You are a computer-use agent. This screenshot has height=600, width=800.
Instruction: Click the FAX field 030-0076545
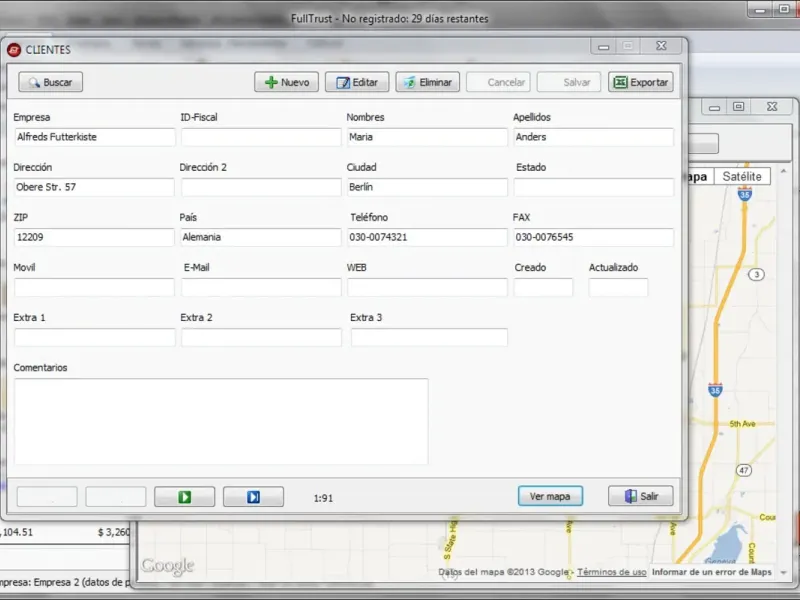pyautogui.click(x=594, y=237)
